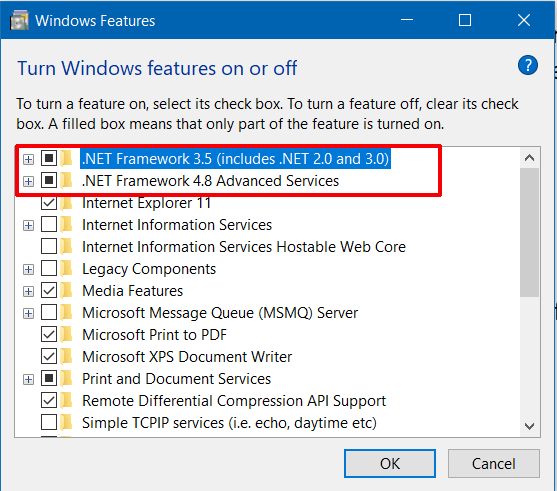Click the scrollbar down arrow in features list
This screenshot has width=557, height=491.
coord(529,426)
